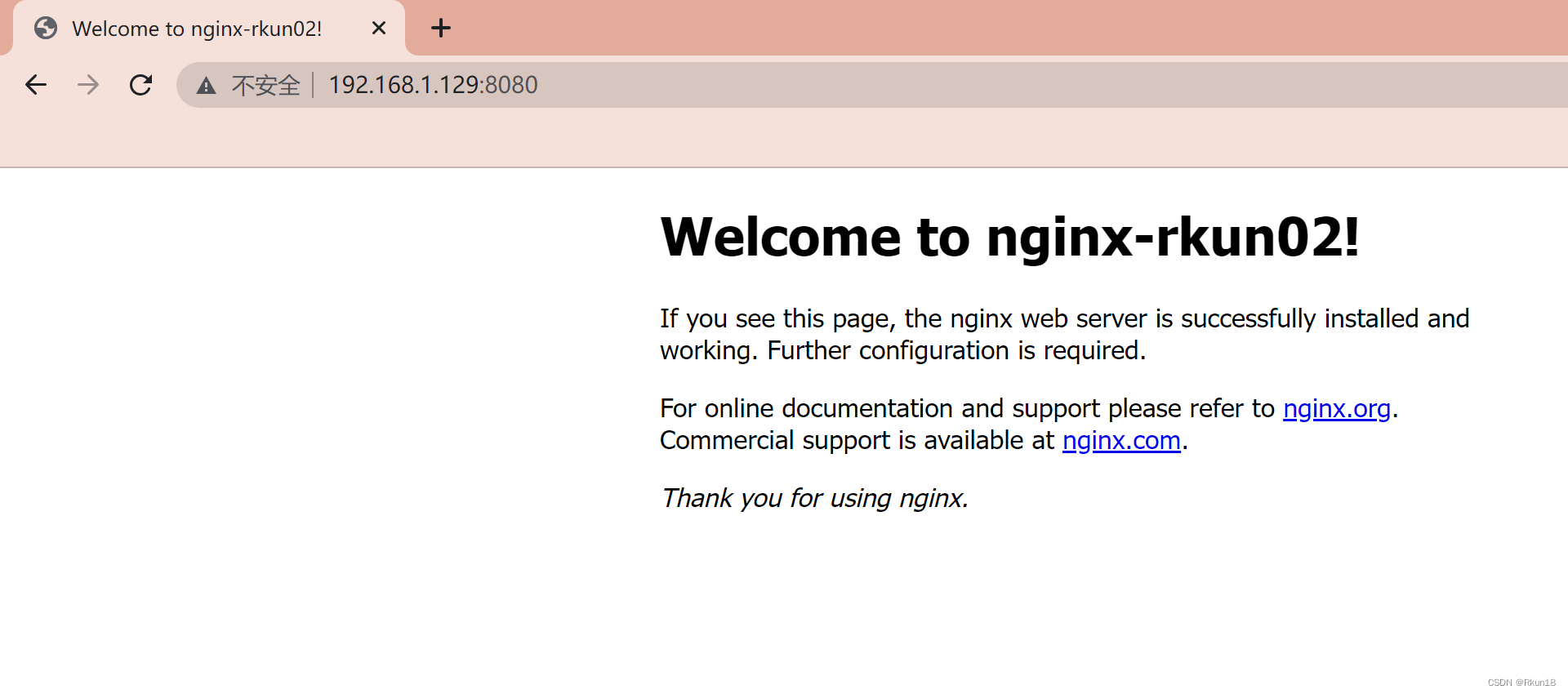Click the forward navigation arrow
Viewport: 1568px width, 694px height.
pyautogui.click(x=88, y=85)
